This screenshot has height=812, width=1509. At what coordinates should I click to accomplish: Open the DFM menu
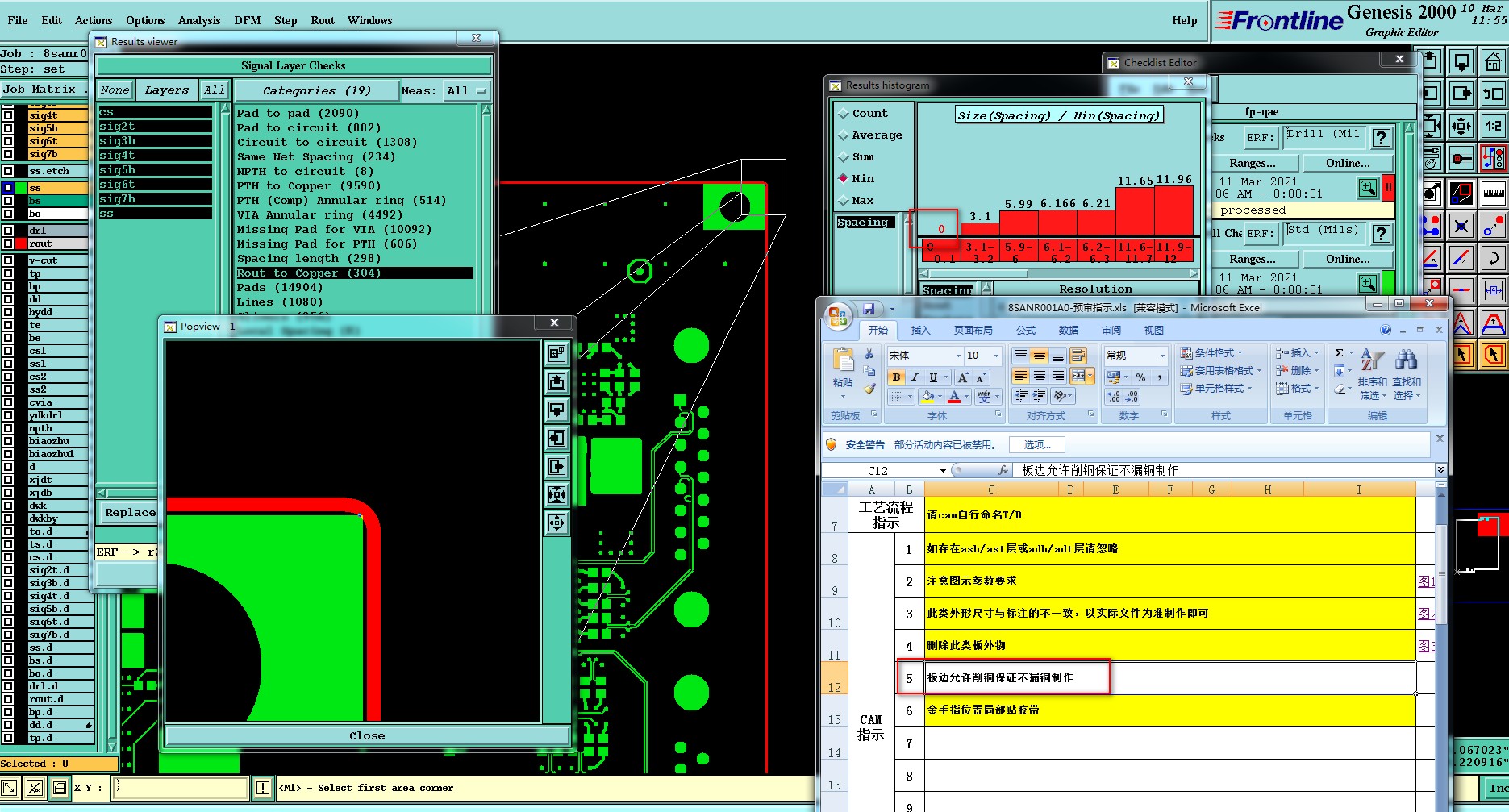click(x=248, y=20)
